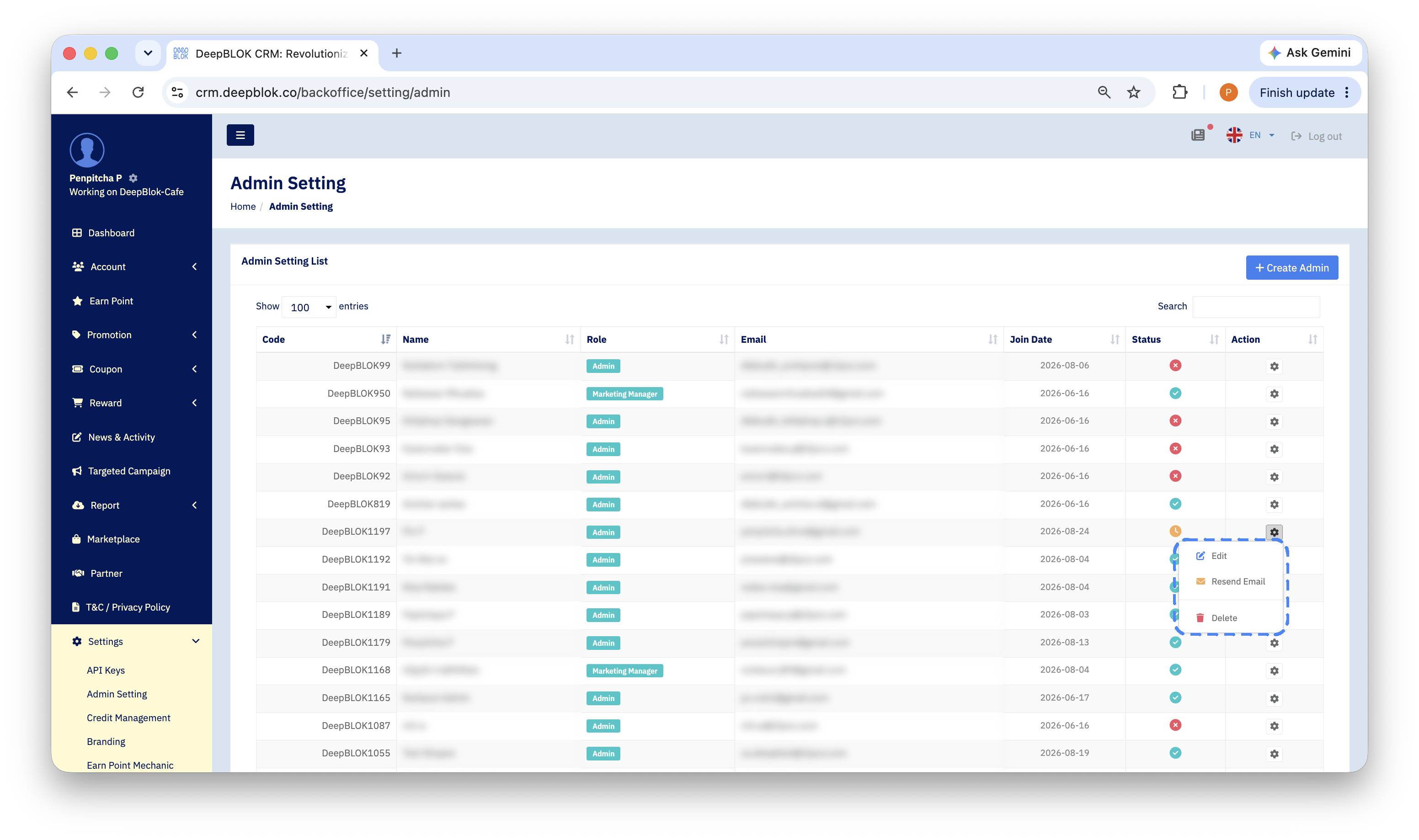This screenshot has width=1419, height=840.
Task: Open Branding under Settings
Action: 106,742
